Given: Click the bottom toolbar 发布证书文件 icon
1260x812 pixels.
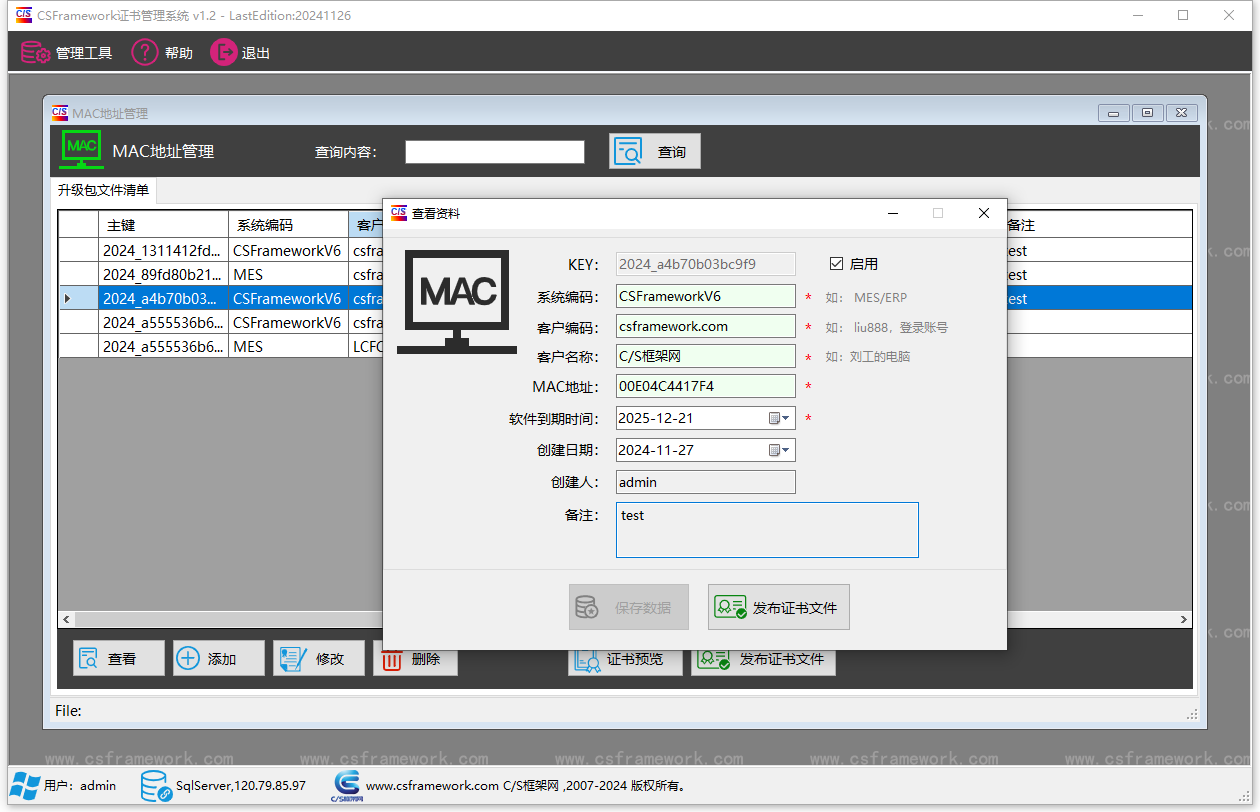Looking at the screenshot, I should coord(714,661).
